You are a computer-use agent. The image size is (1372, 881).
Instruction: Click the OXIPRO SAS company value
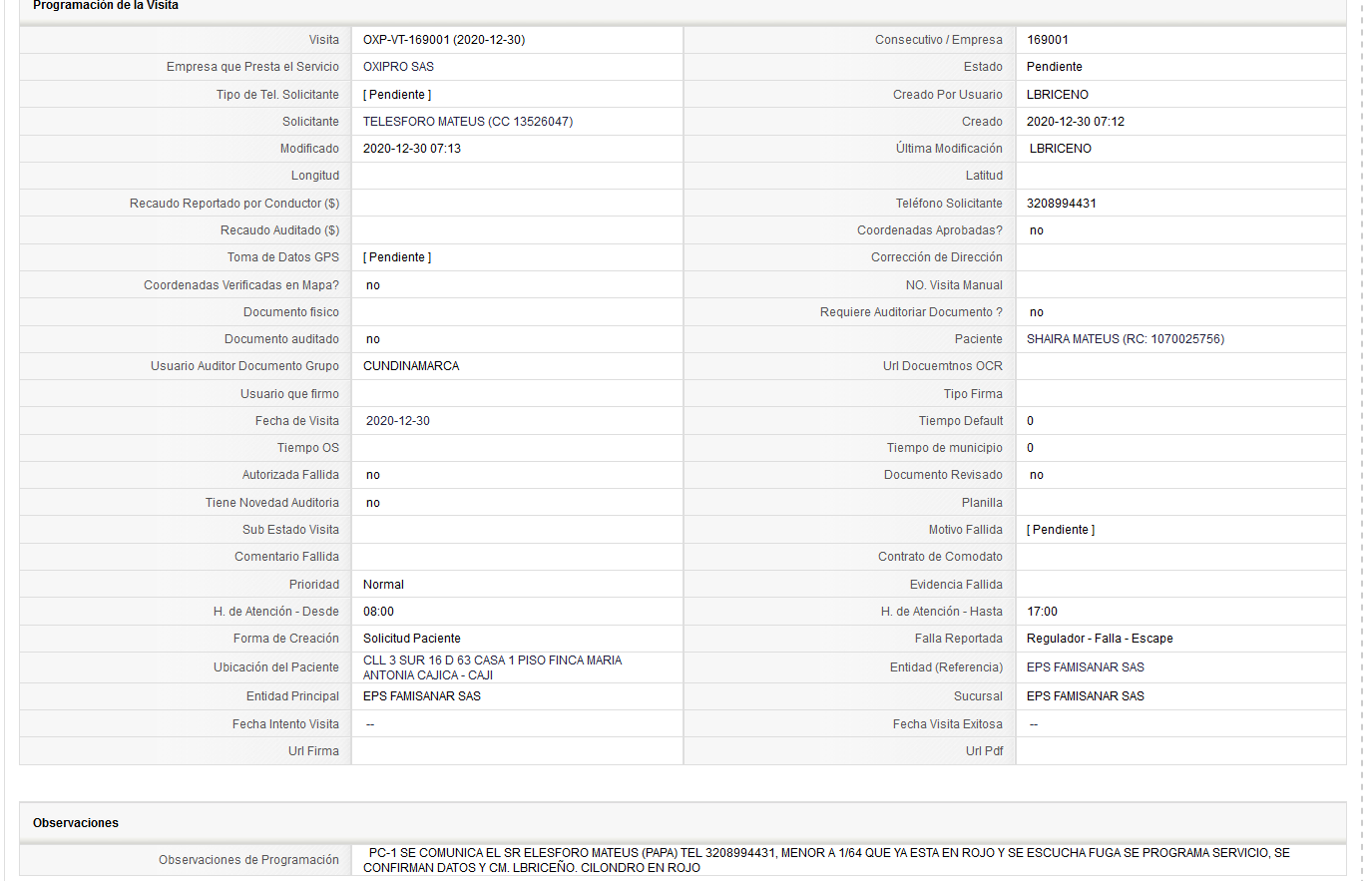398,67
